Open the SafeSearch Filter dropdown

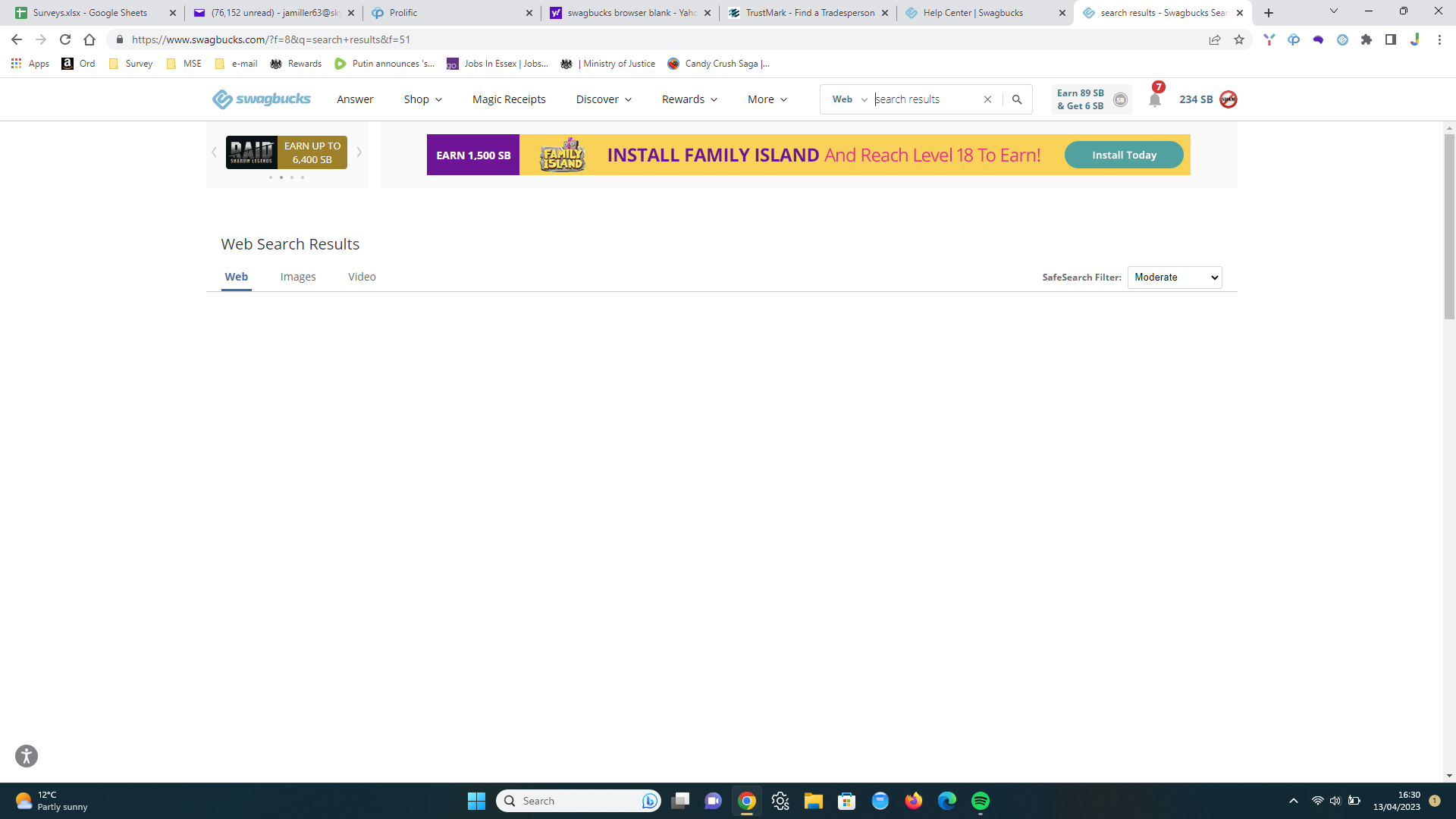(x=1175, y=278)
